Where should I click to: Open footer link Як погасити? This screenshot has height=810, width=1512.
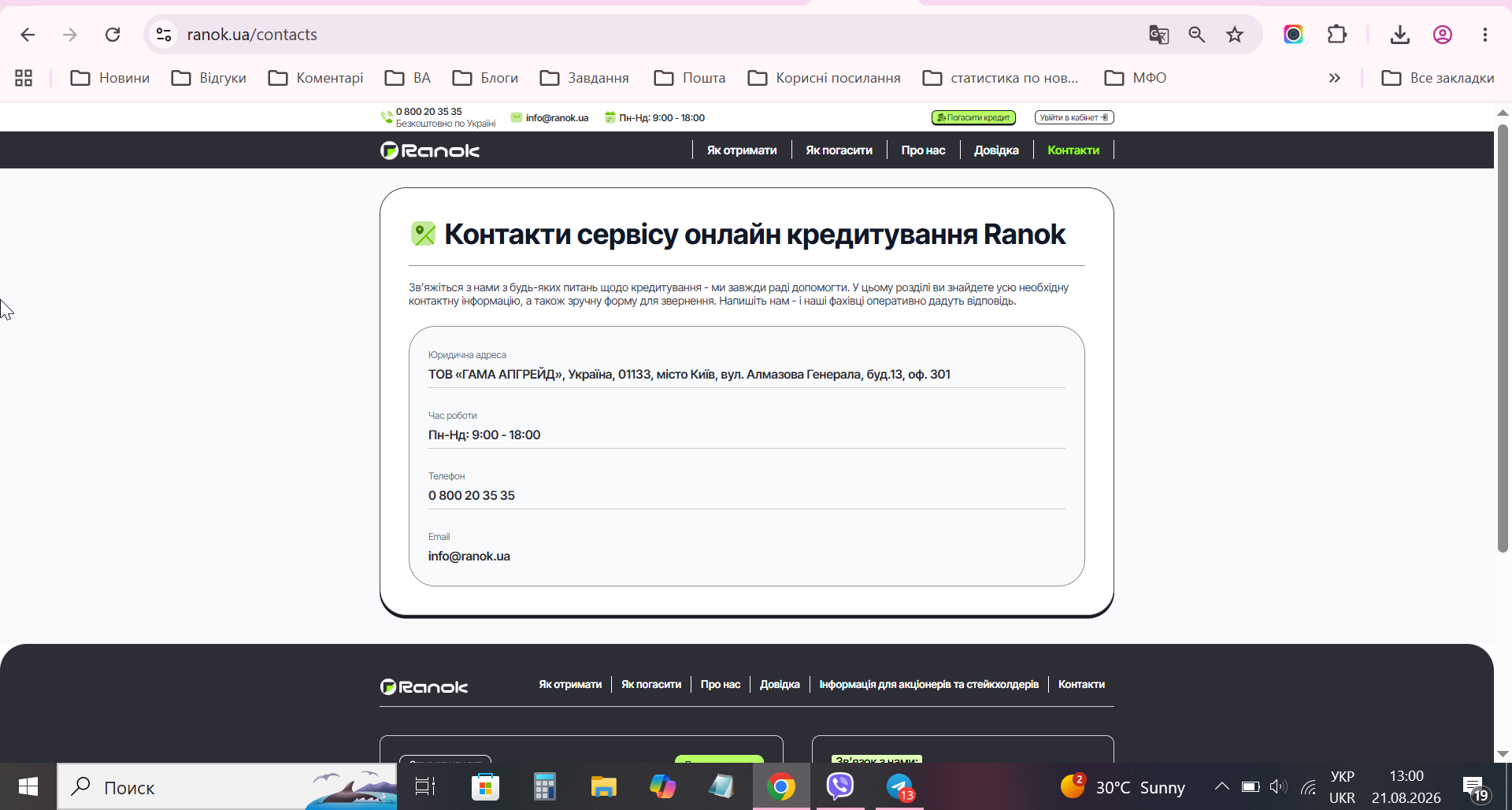(x=651, y=685)
